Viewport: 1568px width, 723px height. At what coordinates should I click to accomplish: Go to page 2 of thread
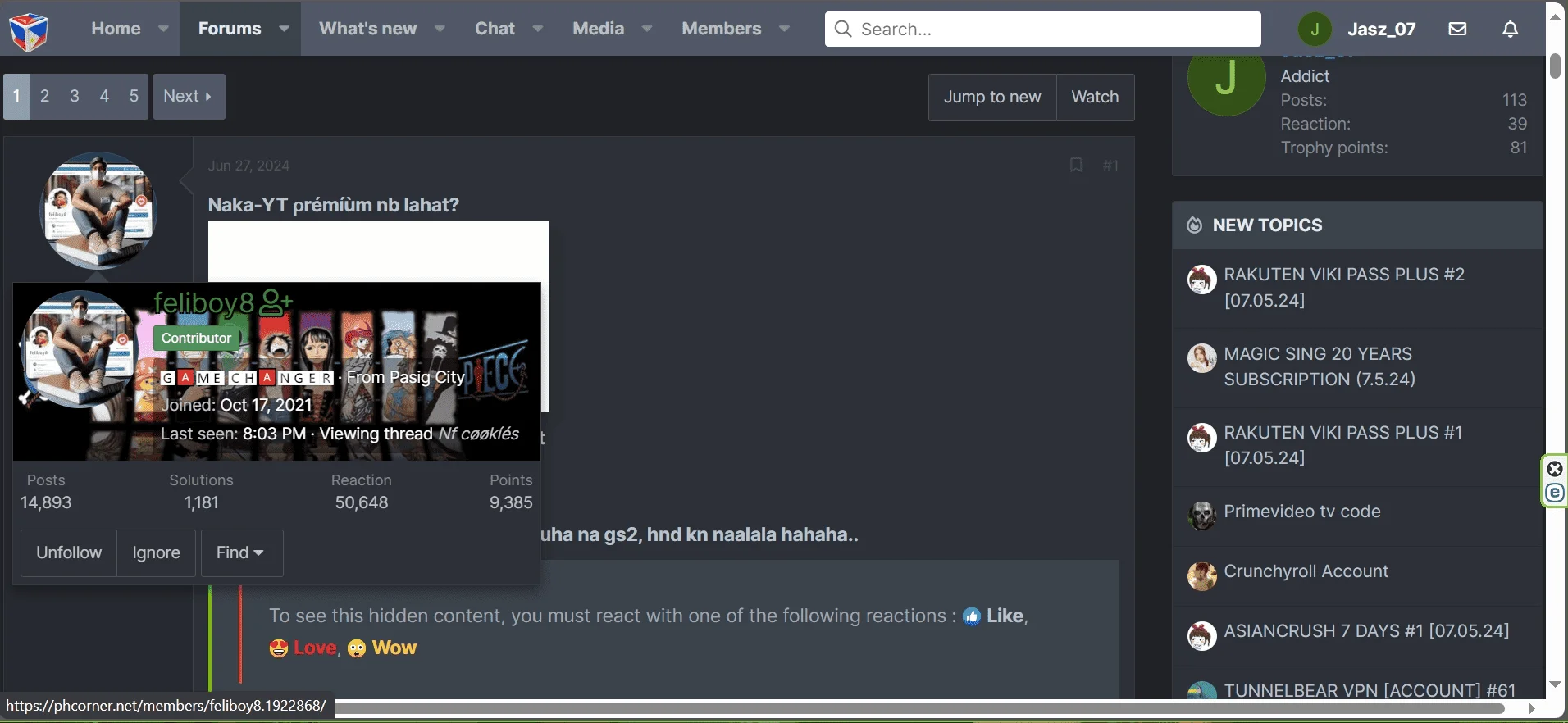(45, 97)
